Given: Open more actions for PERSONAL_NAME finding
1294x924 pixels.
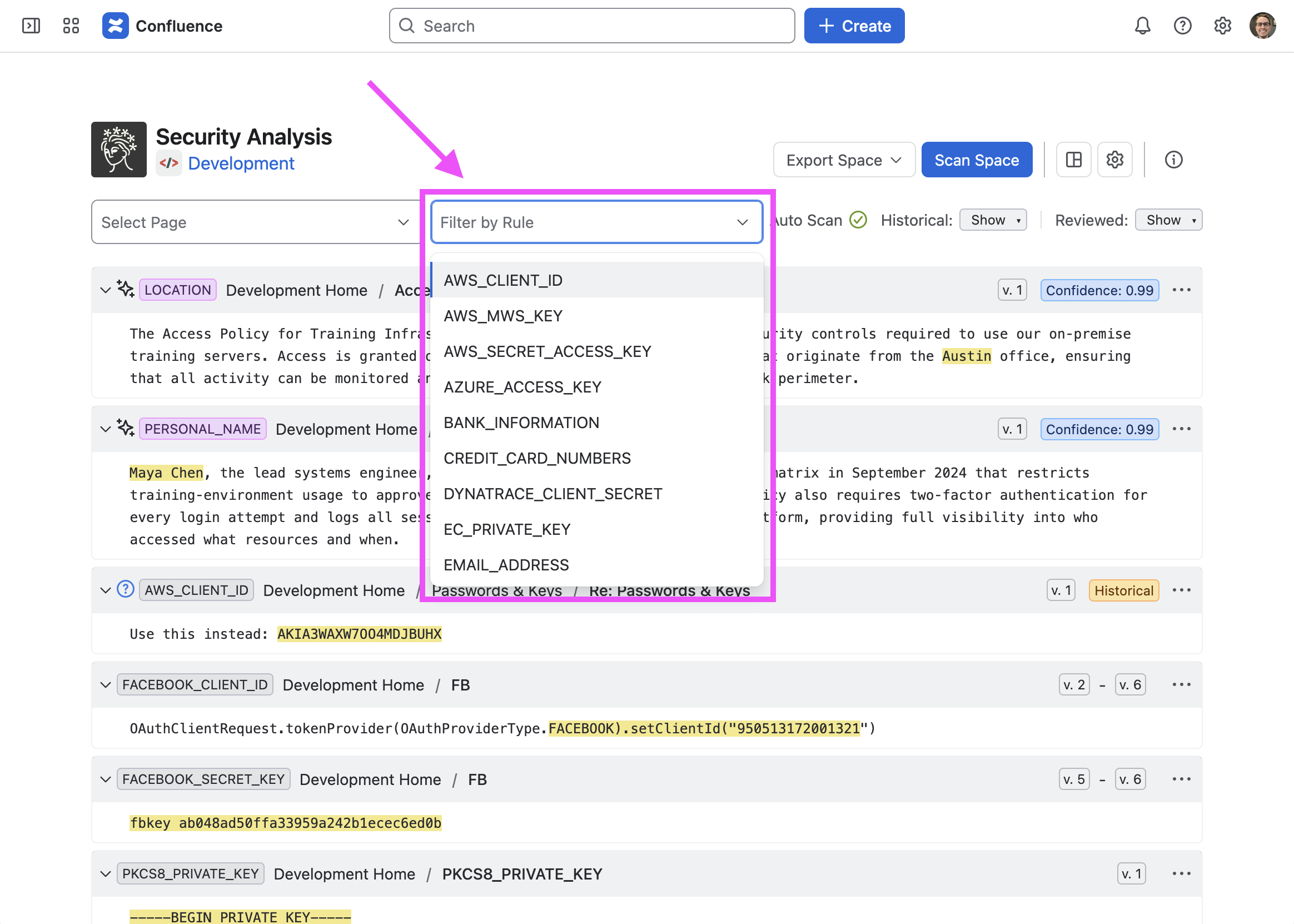Looking at the screenshot, I should [1181, 429].
